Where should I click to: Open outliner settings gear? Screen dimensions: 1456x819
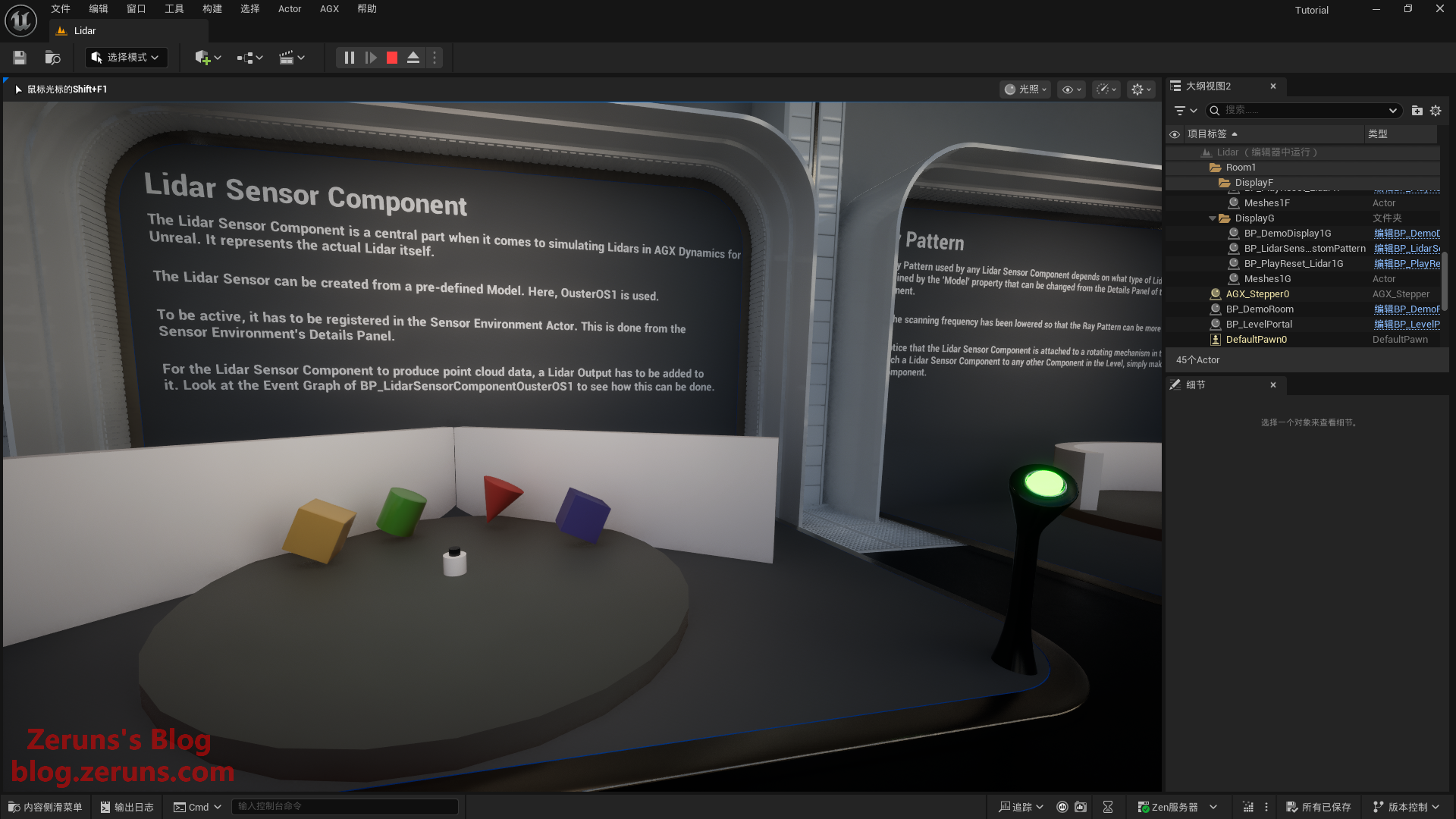[x=1436, y=111]
